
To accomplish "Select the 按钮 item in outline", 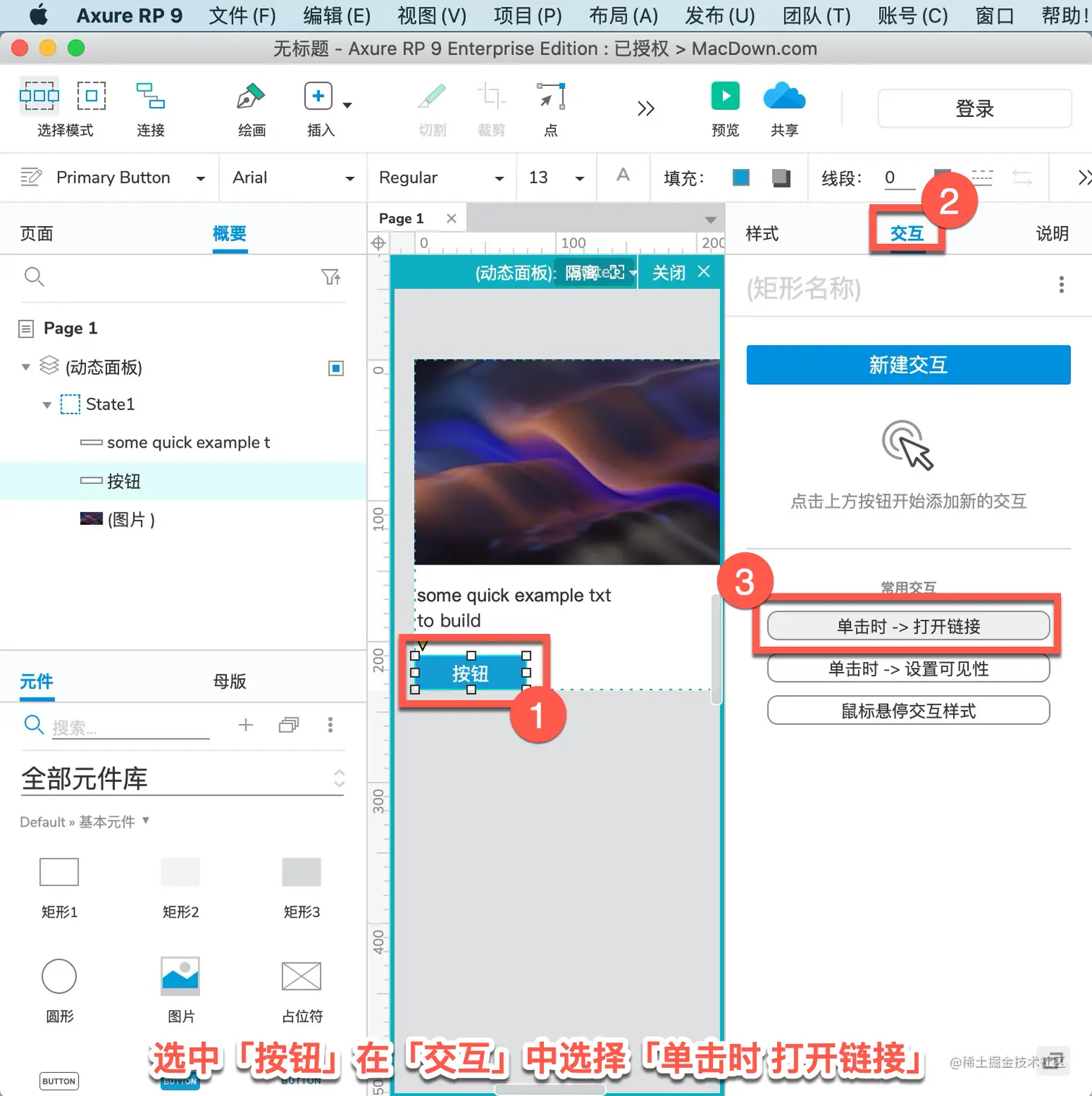I will pos(183,481).
